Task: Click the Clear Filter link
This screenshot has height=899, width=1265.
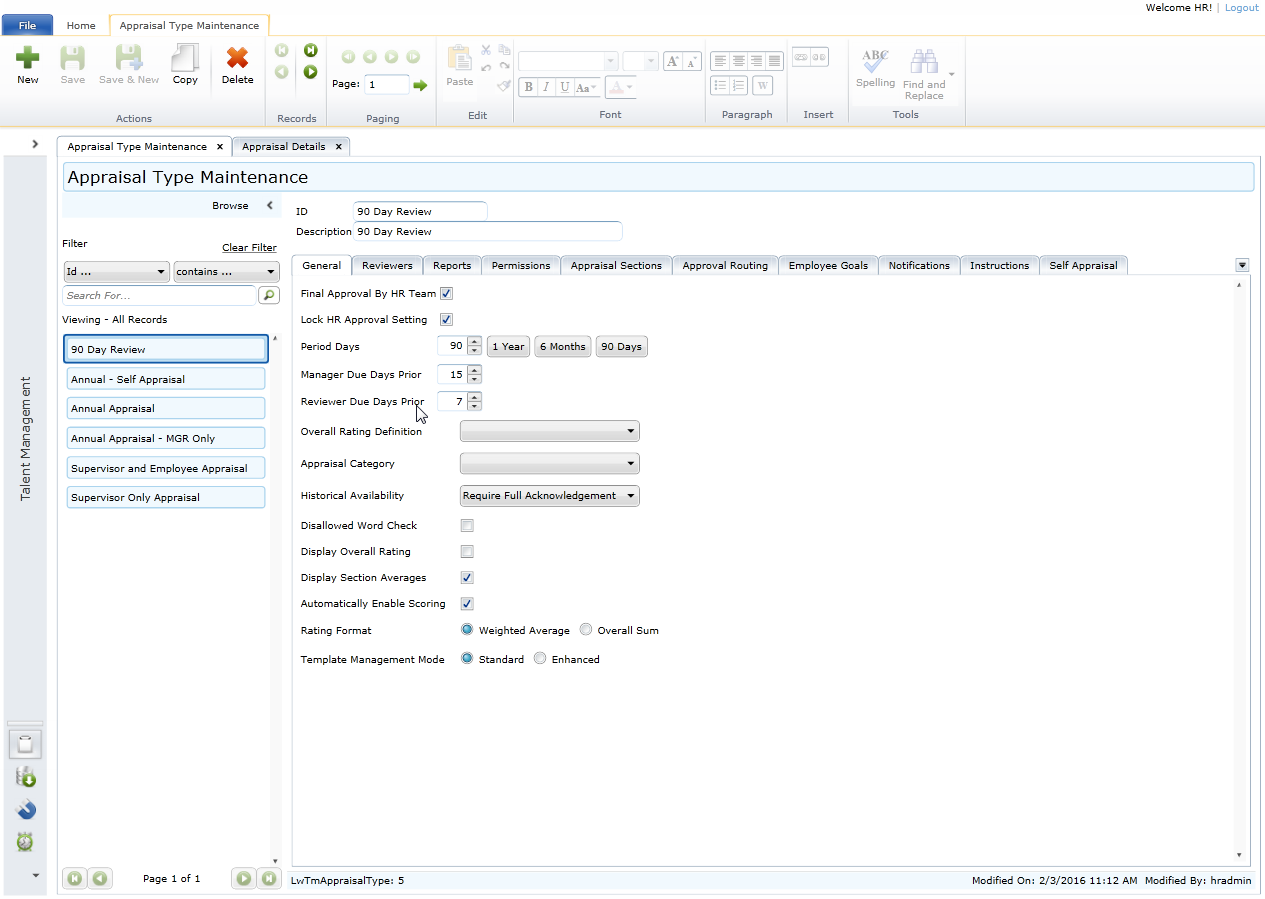Action: point(249,248)
